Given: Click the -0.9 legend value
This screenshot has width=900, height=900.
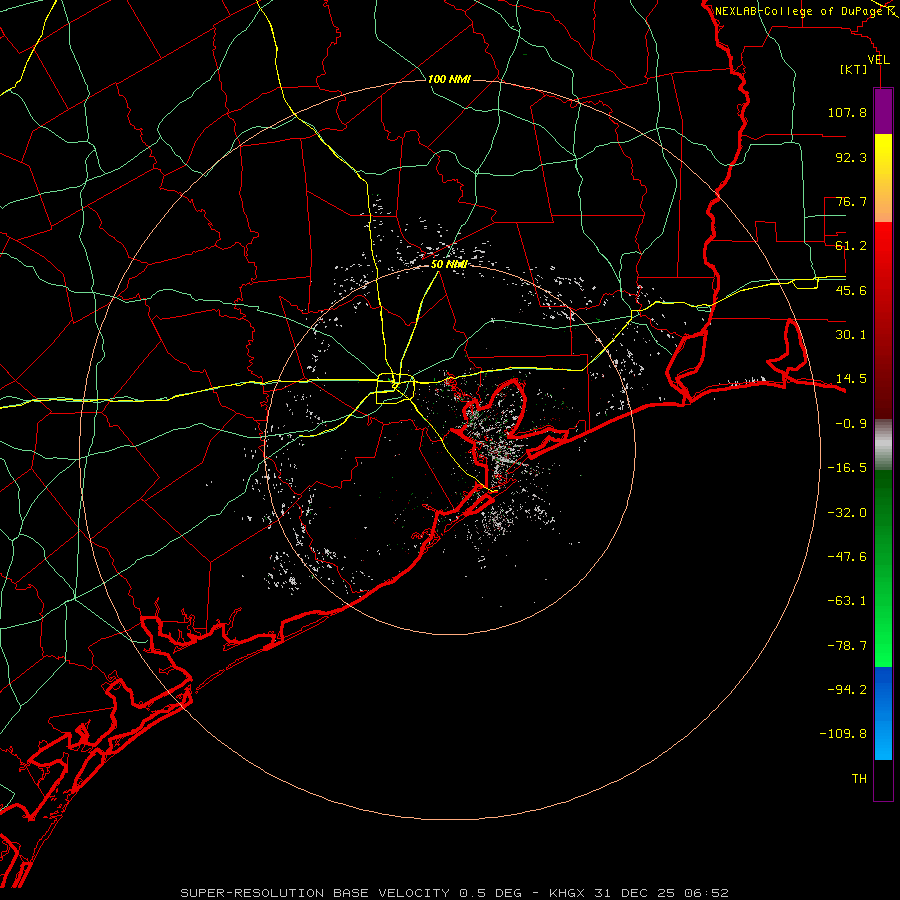Looking at the screenshot, I should pos(851,424).
